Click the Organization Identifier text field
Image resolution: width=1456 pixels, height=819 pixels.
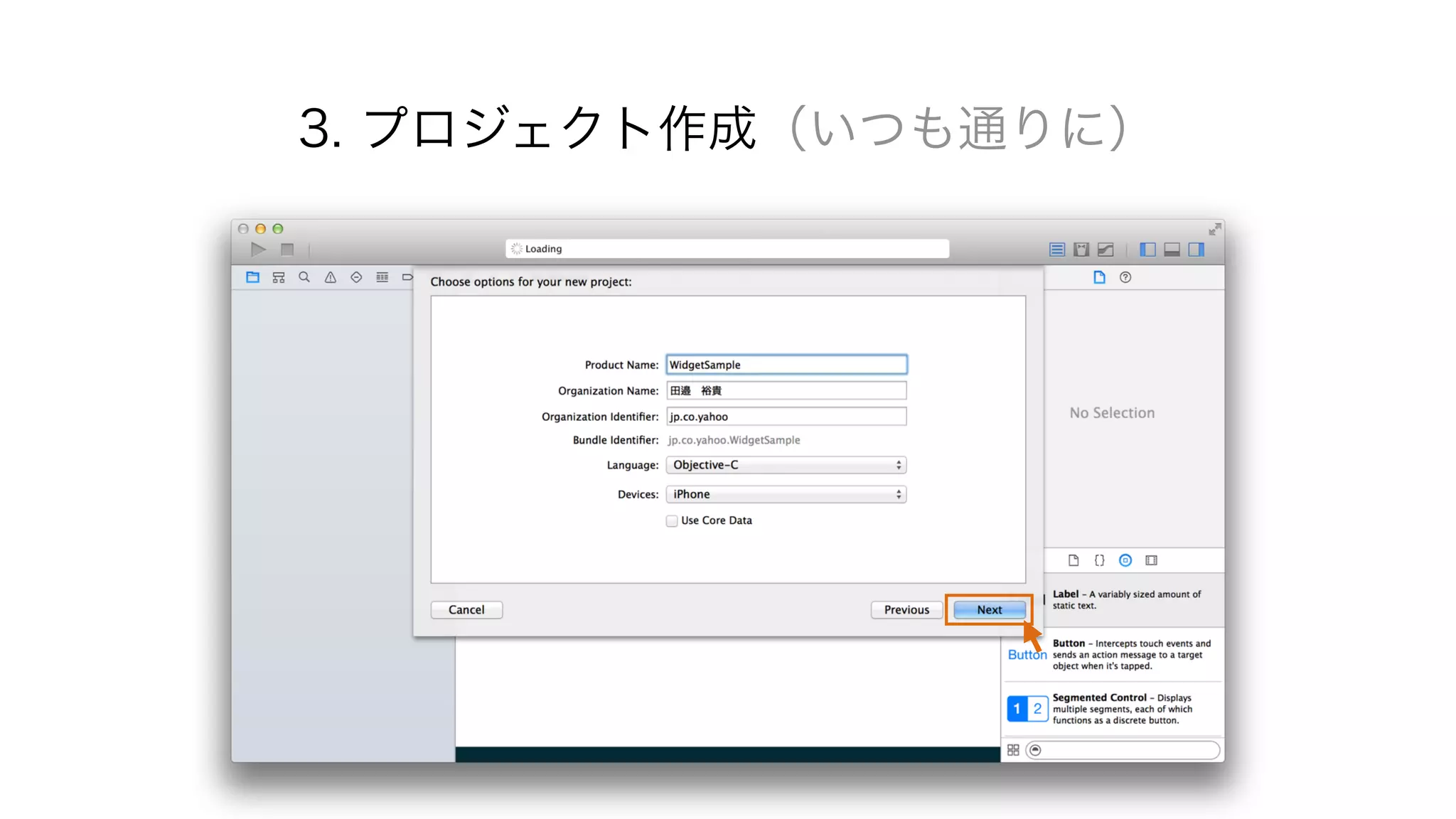(x=786, y=417)
